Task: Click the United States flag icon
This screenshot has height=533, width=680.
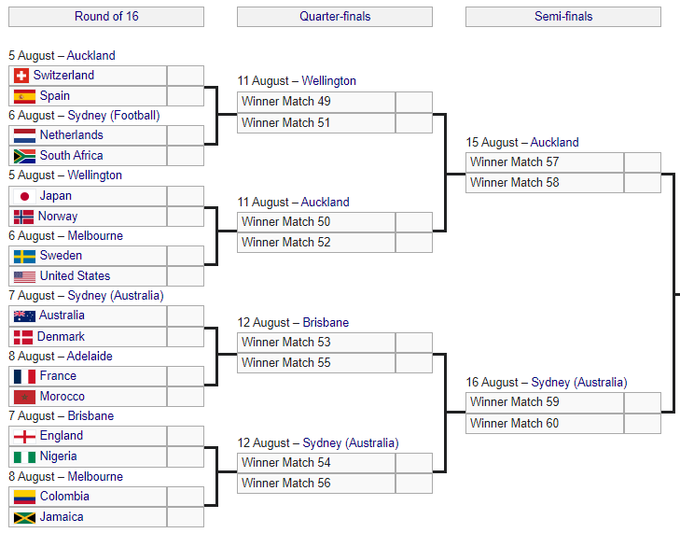Action: (x=24, y=277)
